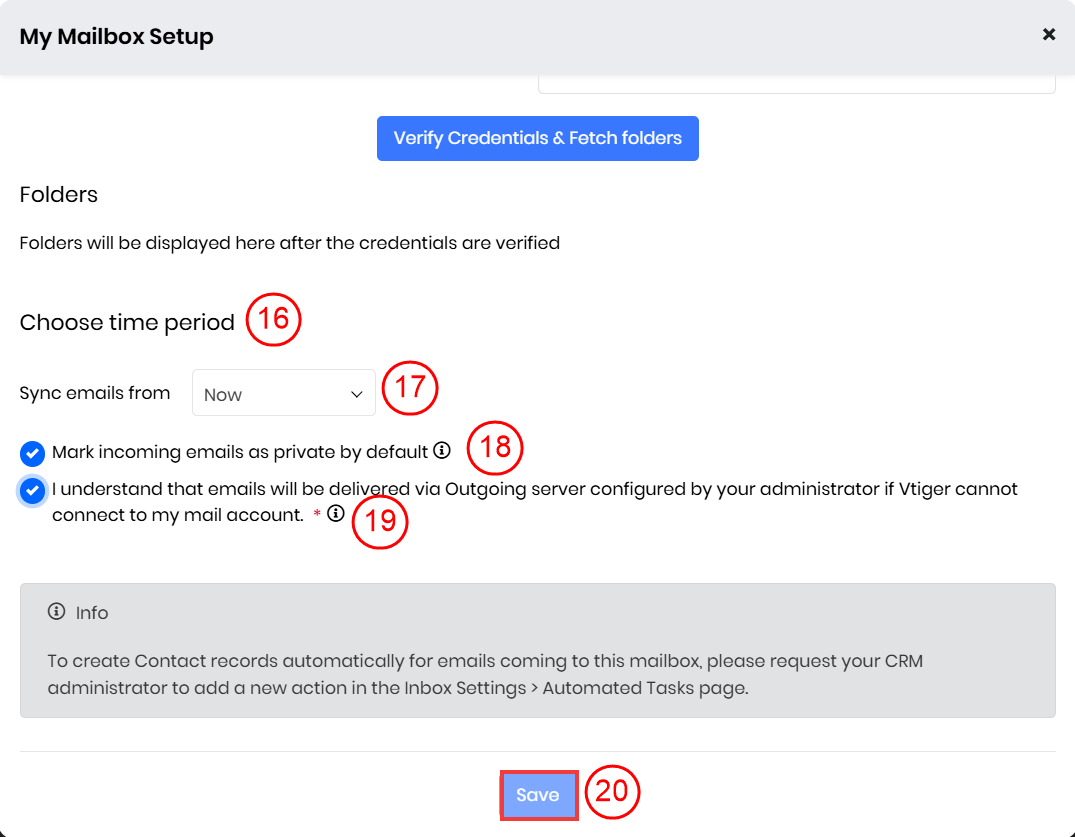Click info icon beside private by default
This screenshot has height=837, width=1075.
(442, 451)
